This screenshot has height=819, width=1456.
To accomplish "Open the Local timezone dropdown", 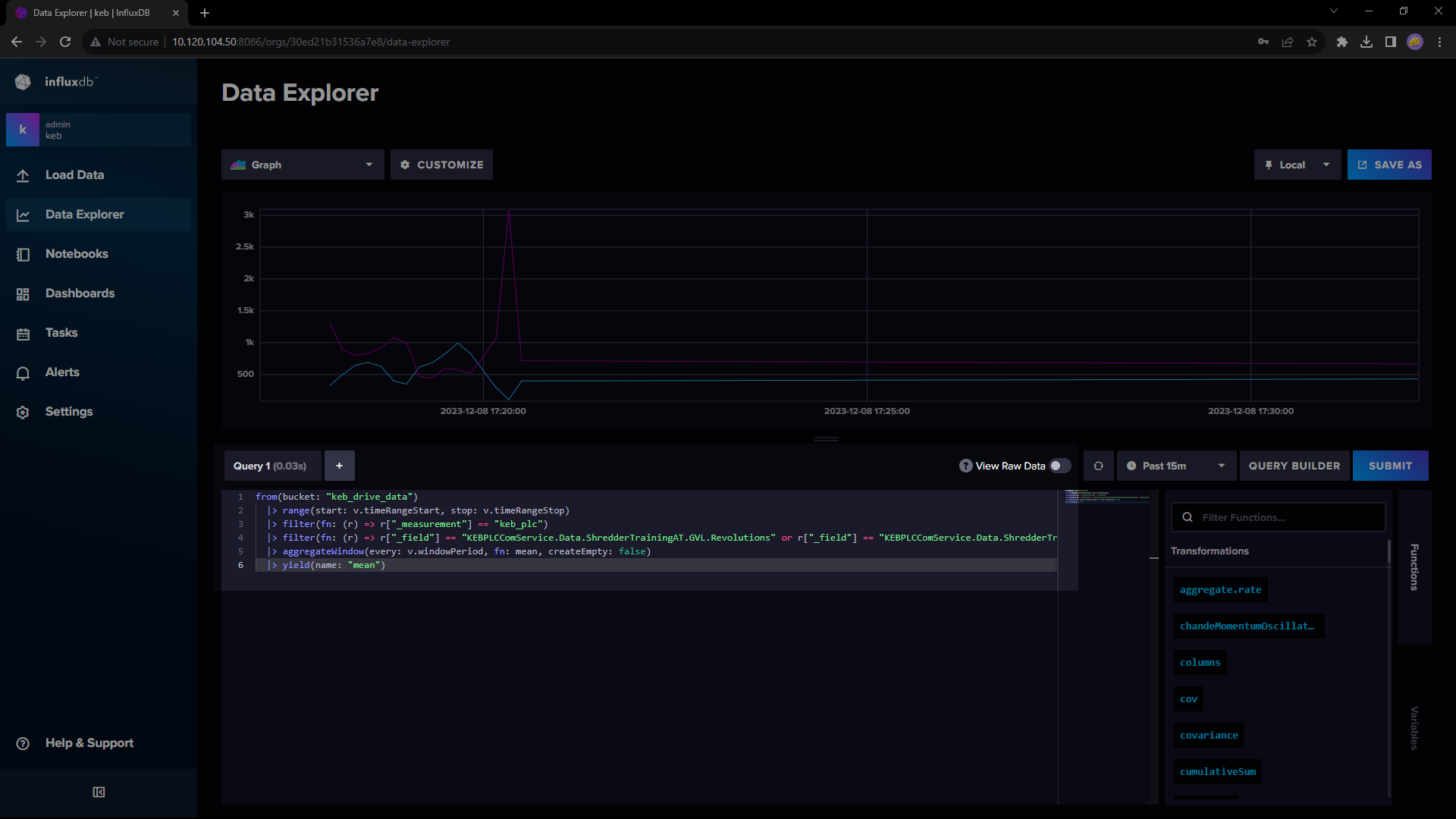I will (1297, 165).
